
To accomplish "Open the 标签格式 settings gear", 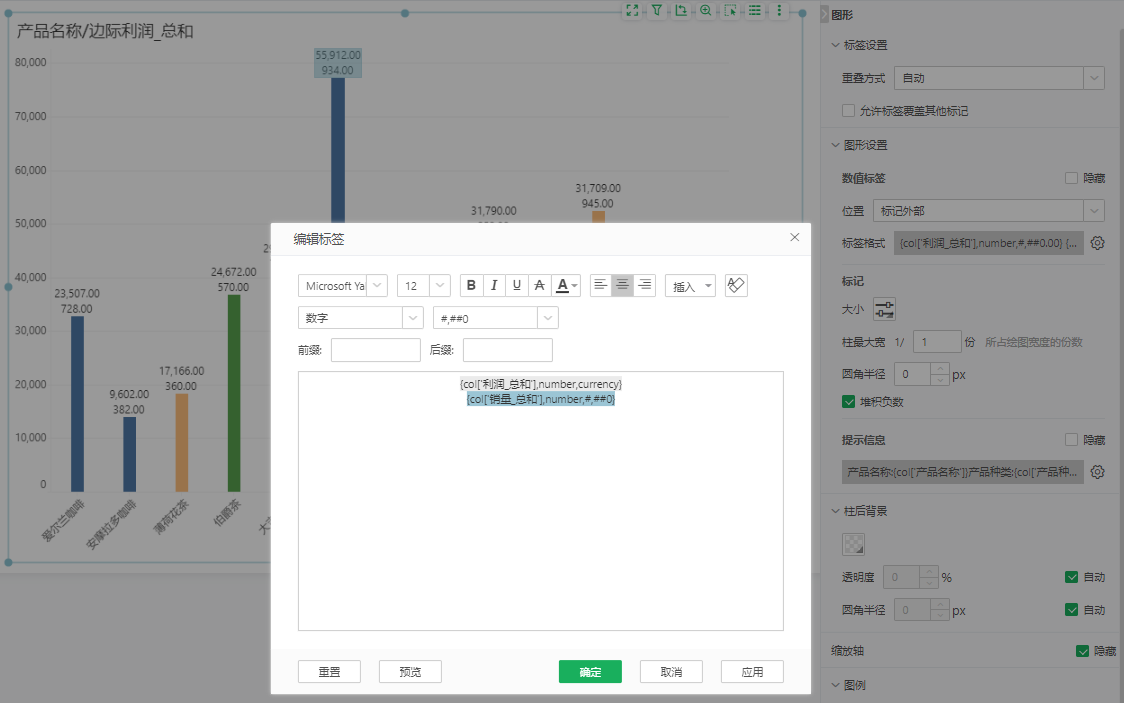I will pyautogui.click(x=1097, y=244).
